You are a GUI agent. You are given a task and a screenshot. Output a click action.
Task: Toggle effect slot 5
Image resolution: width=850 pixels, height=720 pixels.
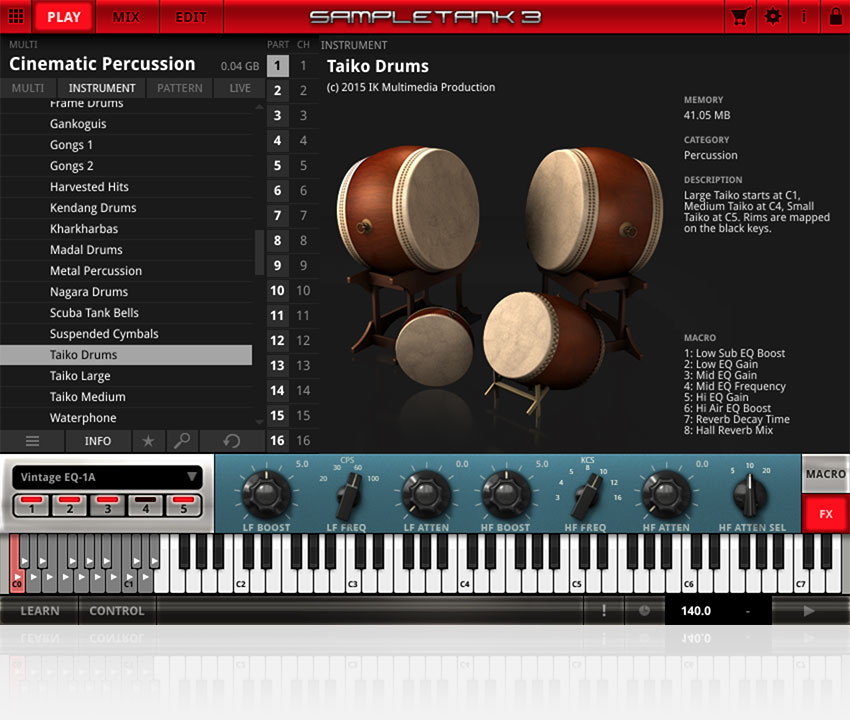183,505
